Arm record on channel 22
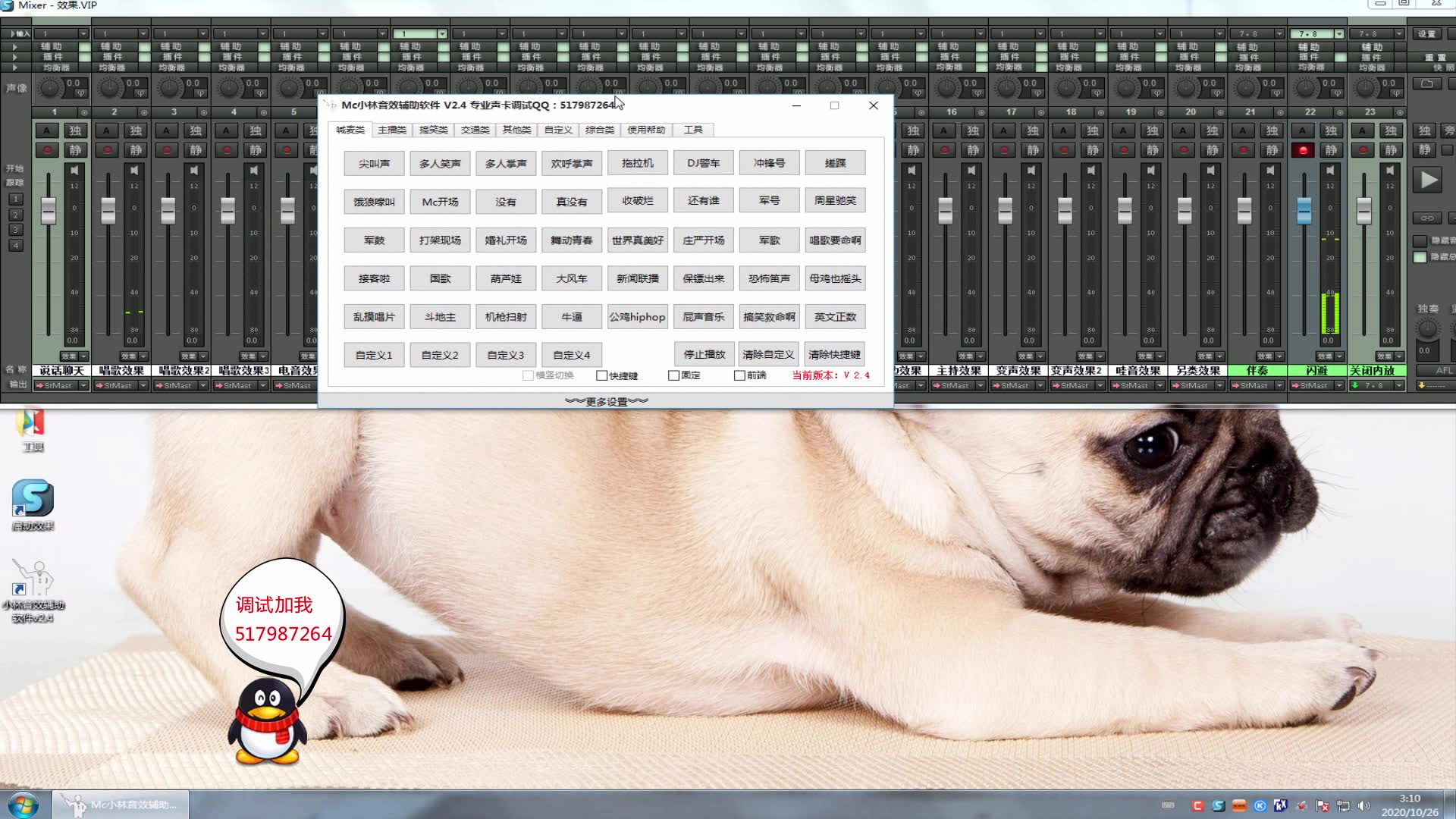Screen dimensions: 1456x819 coord(1303,150)
